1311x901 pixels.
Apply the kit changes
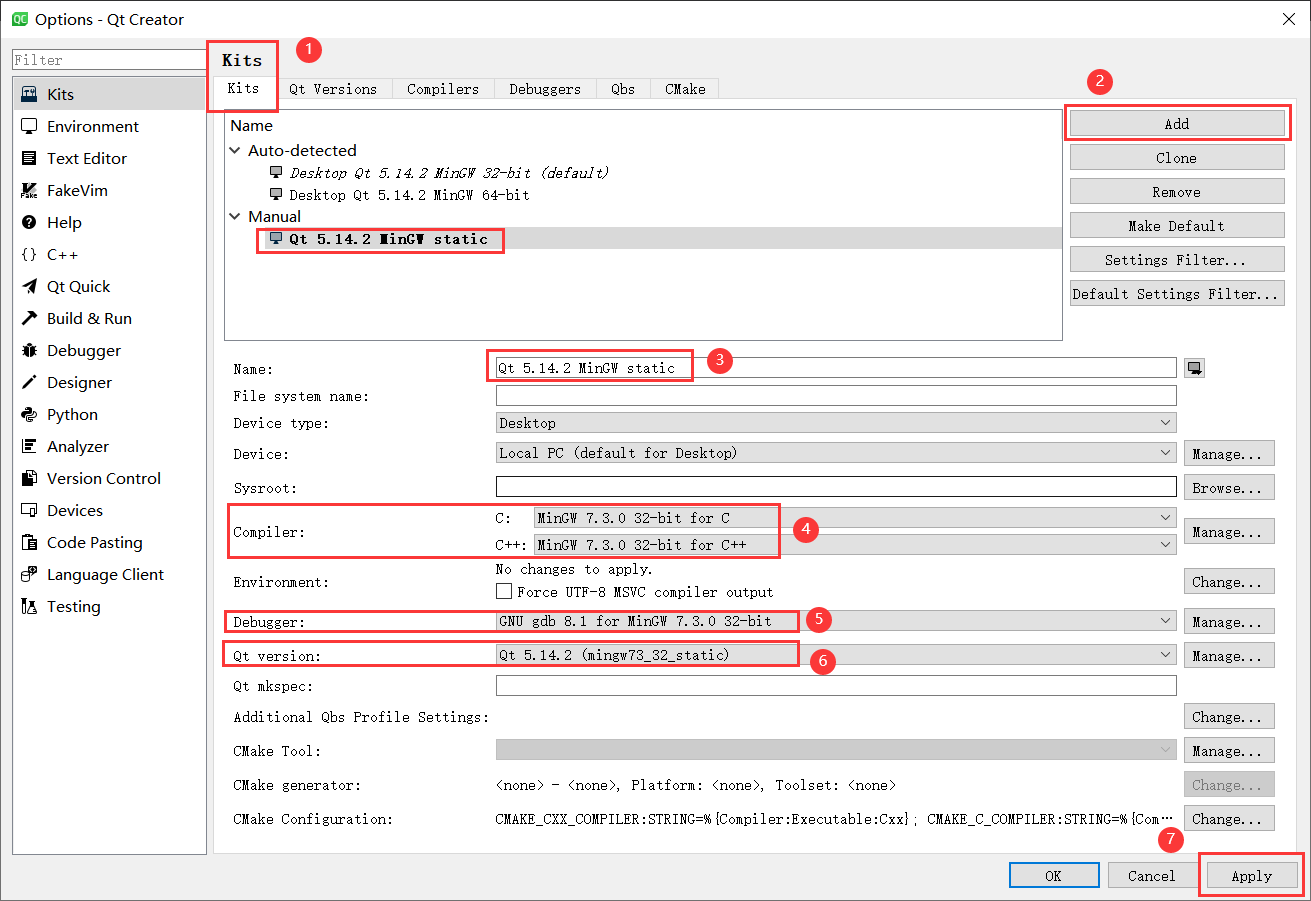[x=1251, y=875]
